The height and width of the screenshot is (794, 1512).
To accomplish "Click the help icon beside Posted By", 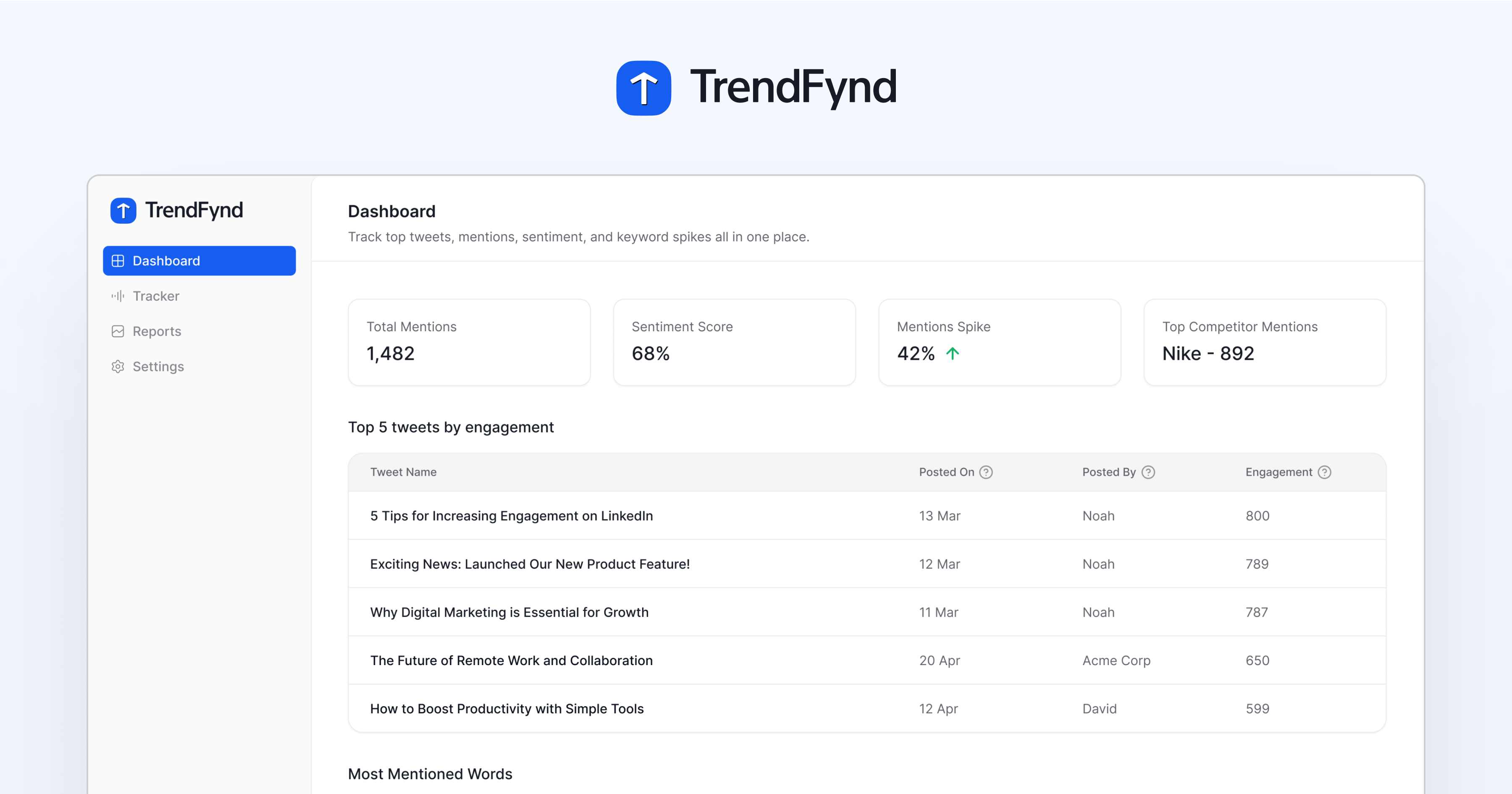I will click(x=1149, y=472).
